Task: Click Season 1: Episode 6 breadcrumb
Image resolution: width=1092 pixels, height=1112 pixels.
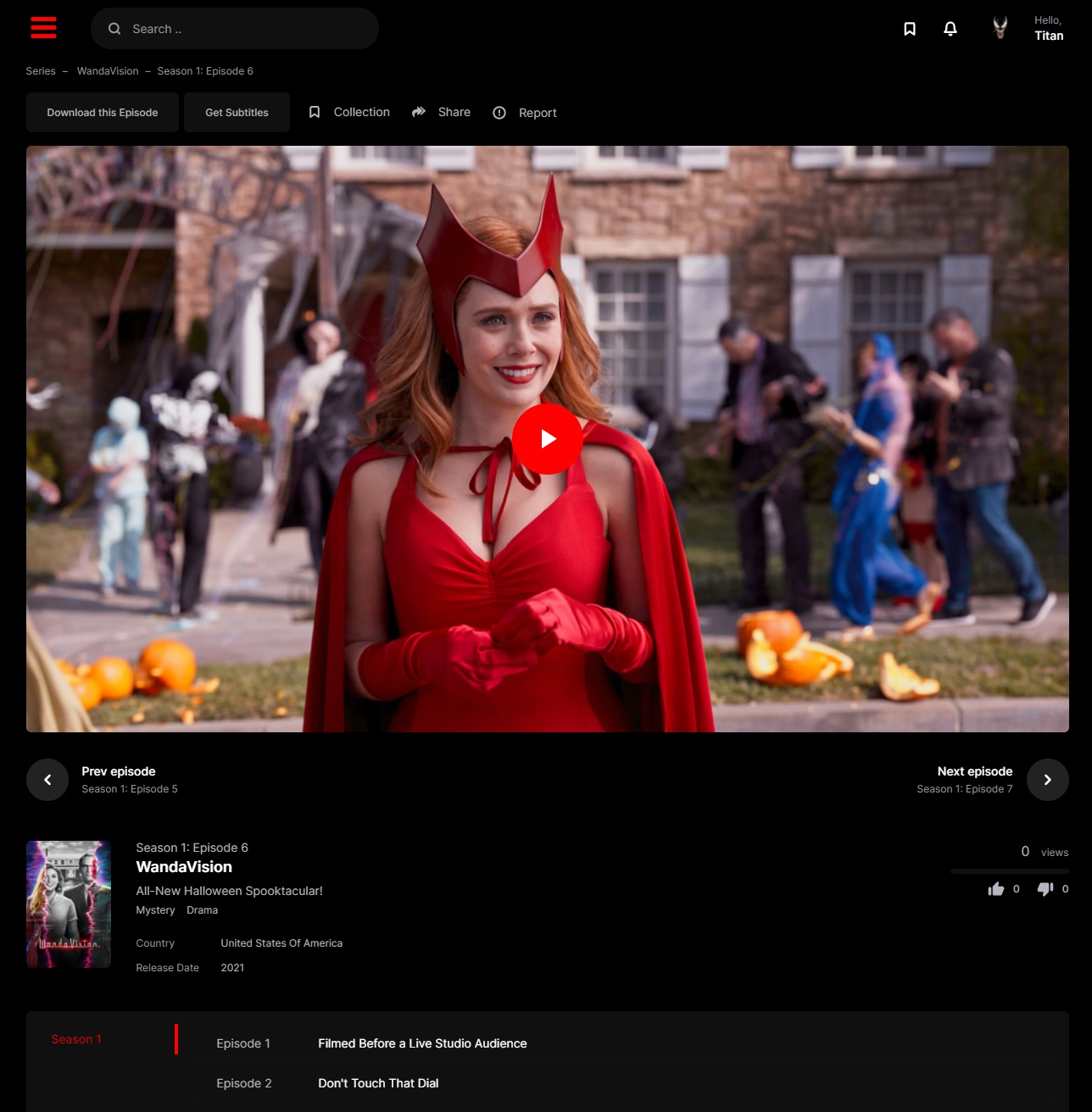Action: click(x=205, y=71)
